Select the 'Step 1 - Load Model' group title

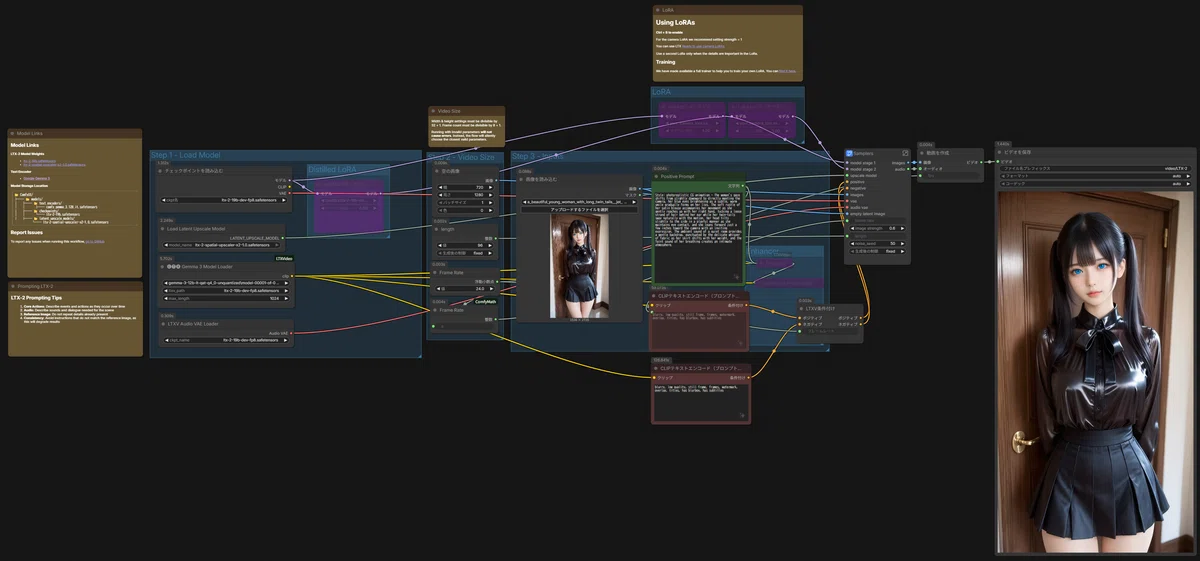(185, 155)
